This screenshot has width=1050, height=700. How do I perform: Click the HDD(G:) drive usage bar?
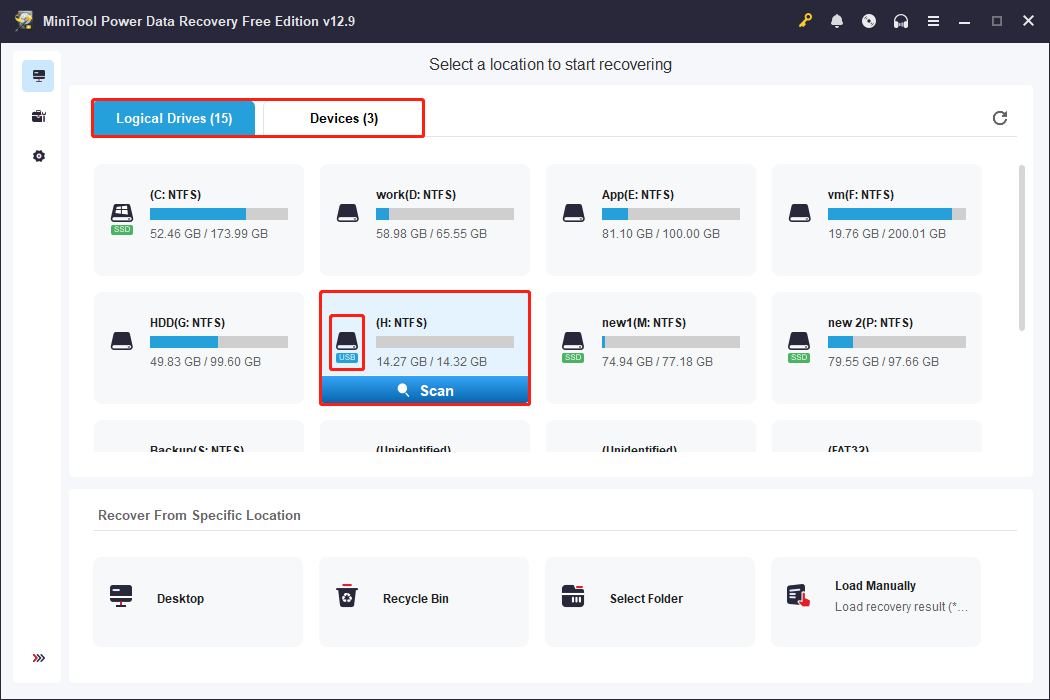(x=219, y=342)
